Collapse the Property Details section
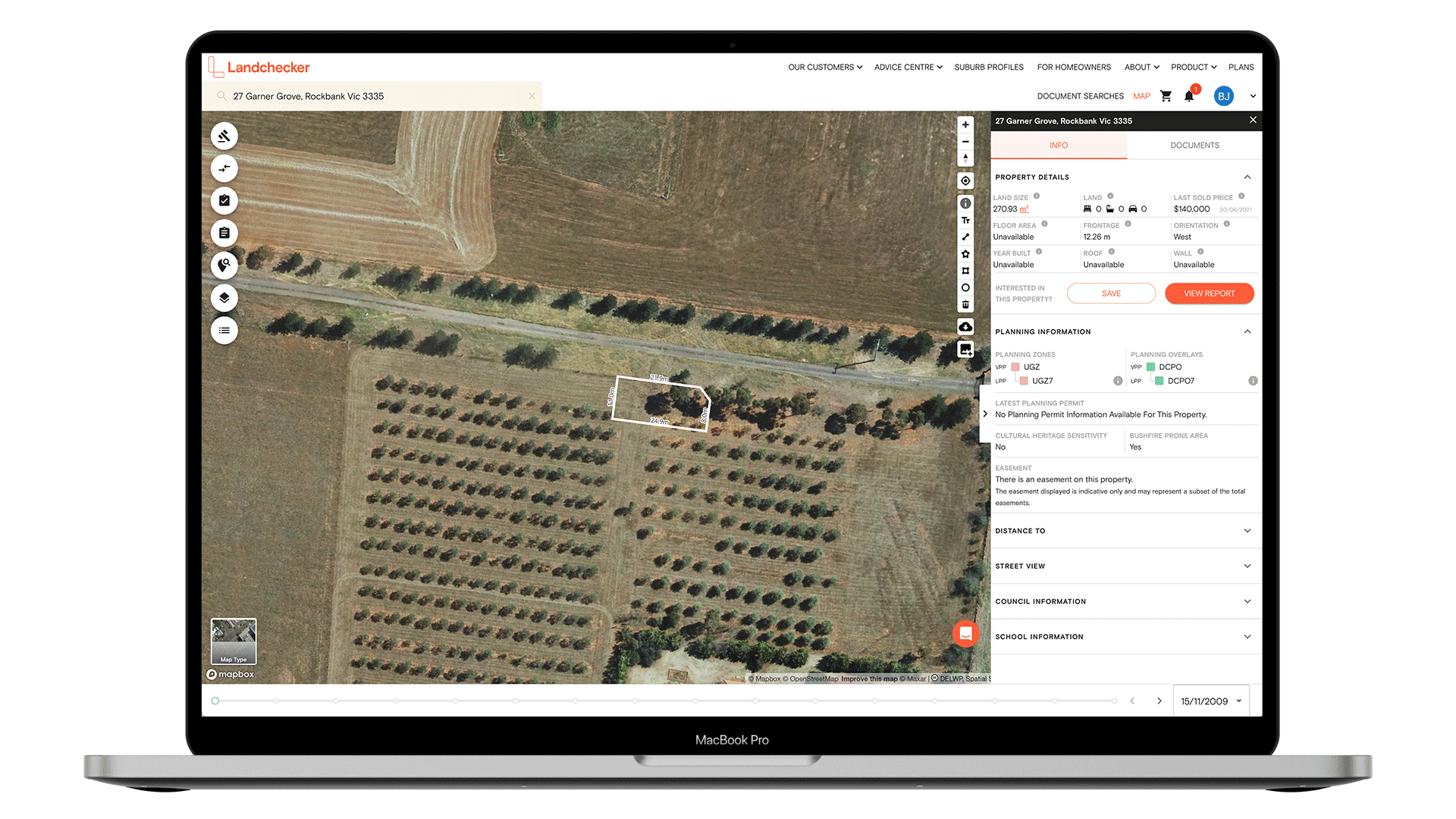 (1247, 177)
